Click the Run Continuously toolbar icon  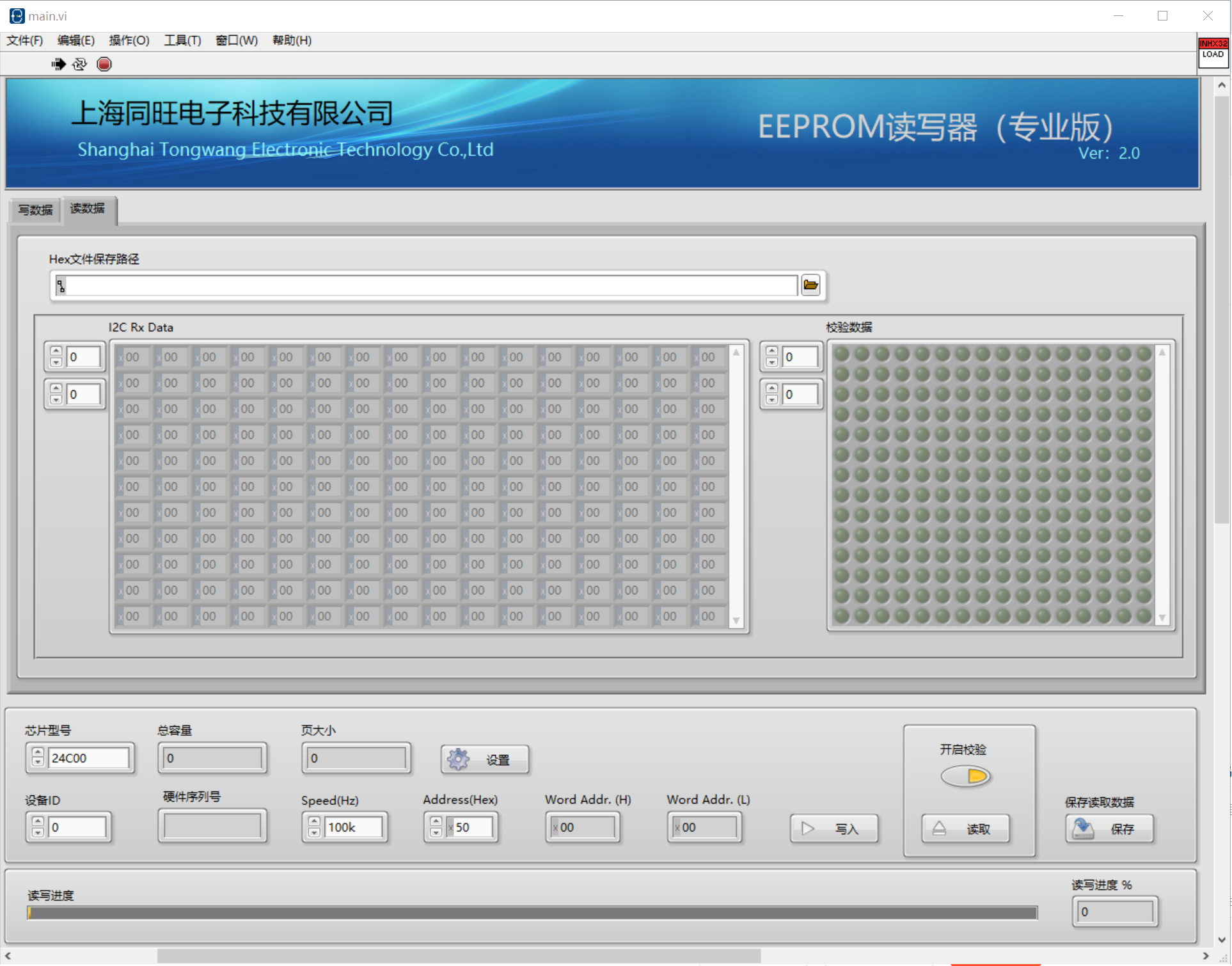pos(80,64)
